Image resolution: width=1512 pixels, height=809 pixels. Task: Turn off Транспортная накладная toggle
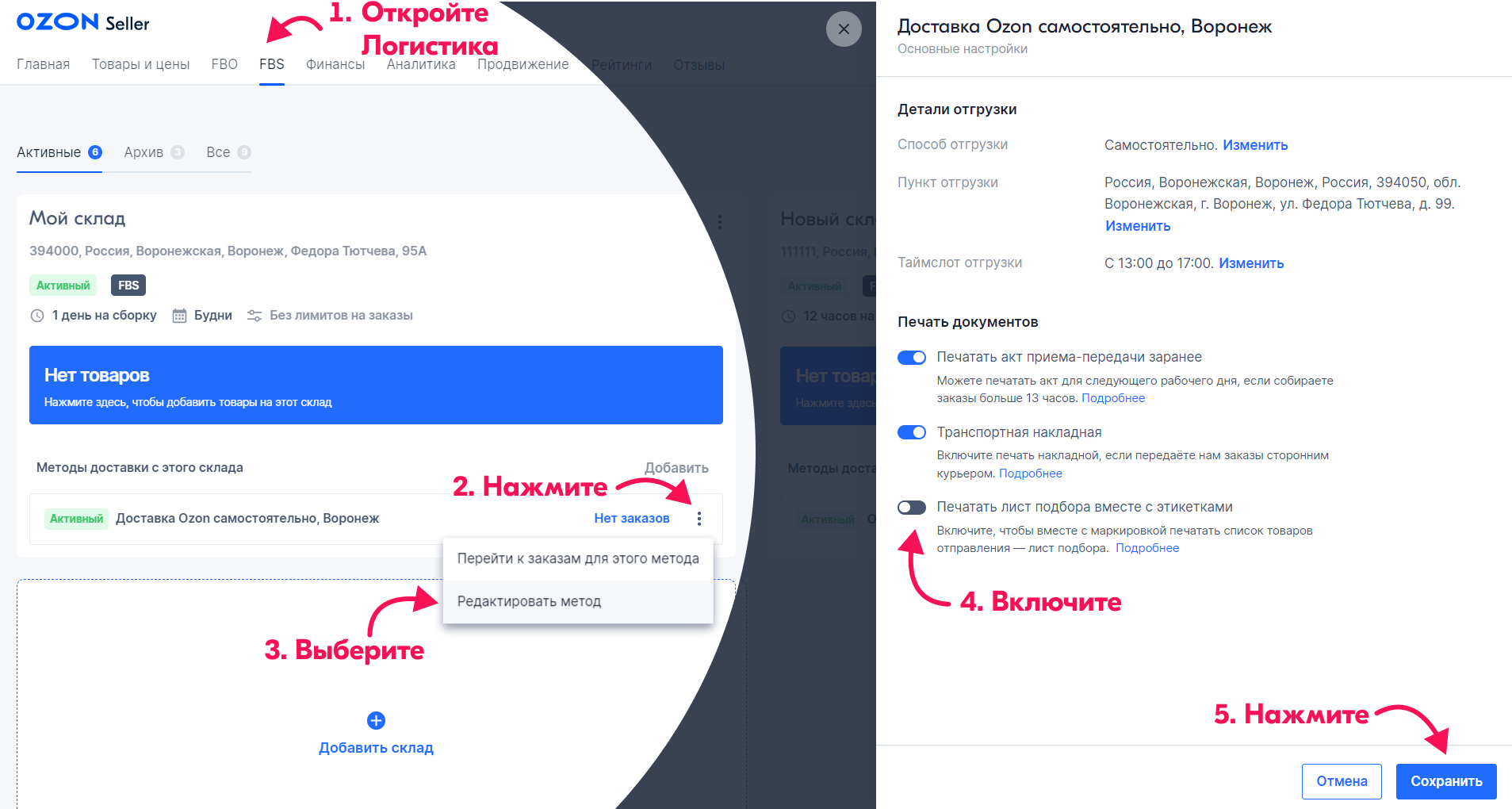911,432
